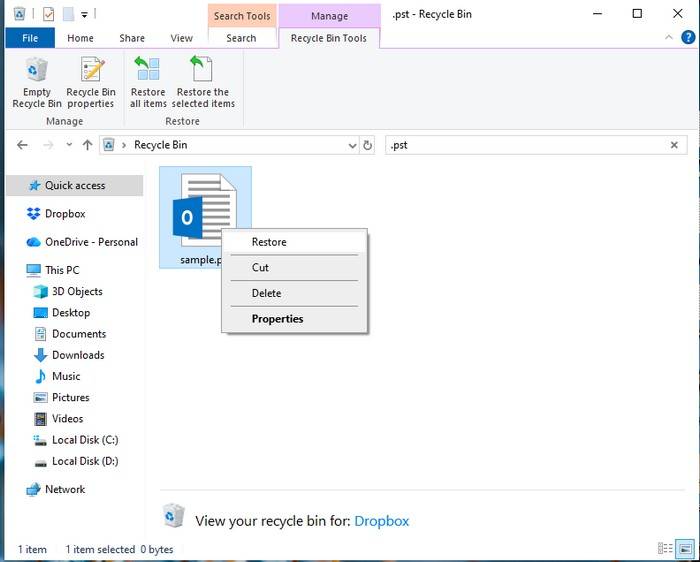Open Customize Quick Access Toolbar dropdown

[x=84, y=15]
